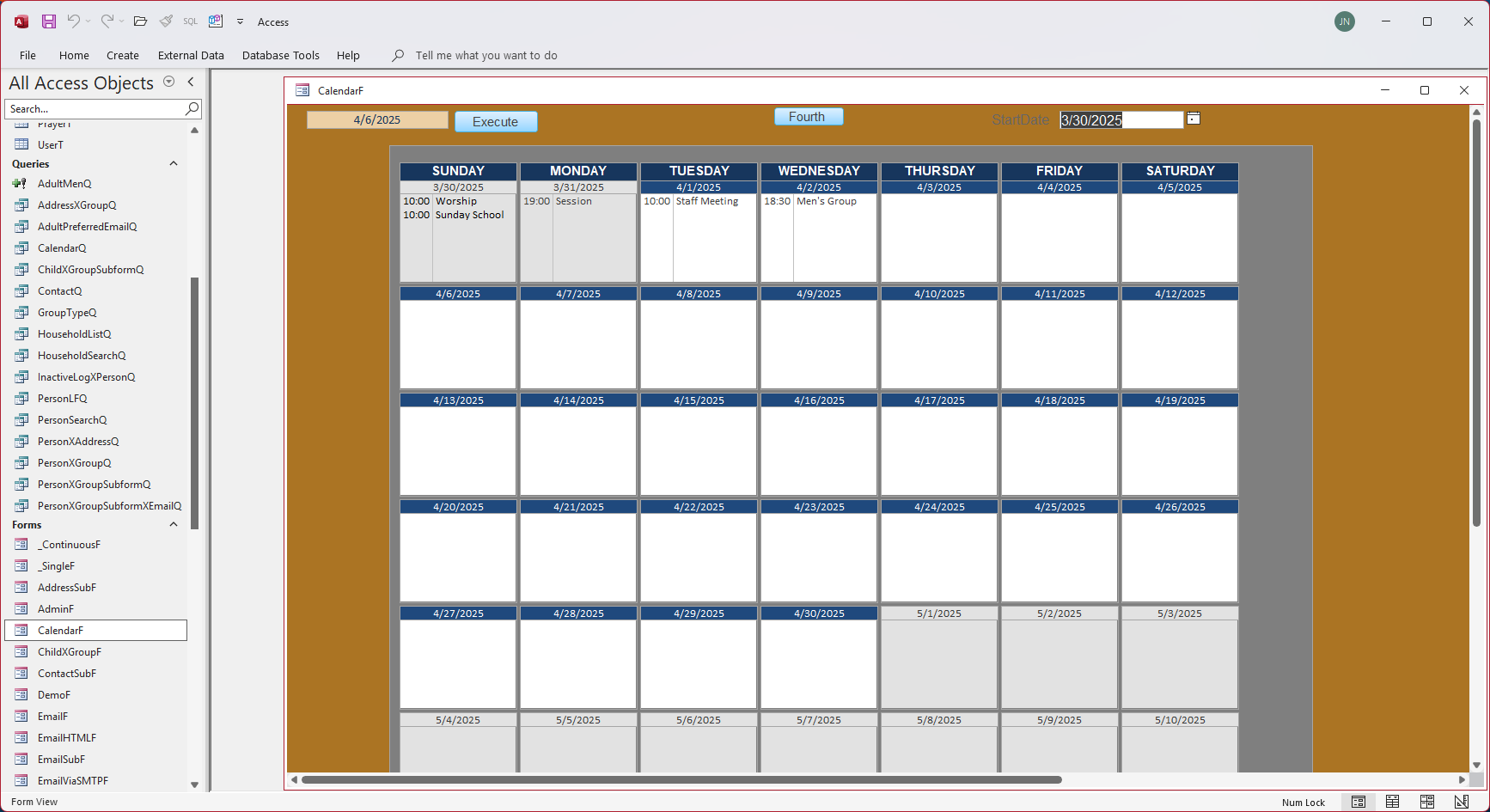Collapse the Queries group in navigation pane
Image resolution: width=1490 pixels, height=812 pixels.
pyautogui.click(x=174, y=163)
